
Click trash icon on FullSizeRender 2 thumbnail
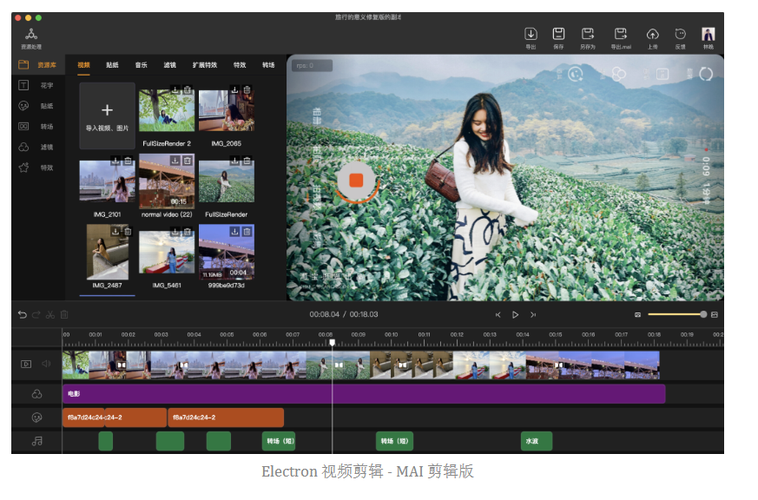coord(188,90)
